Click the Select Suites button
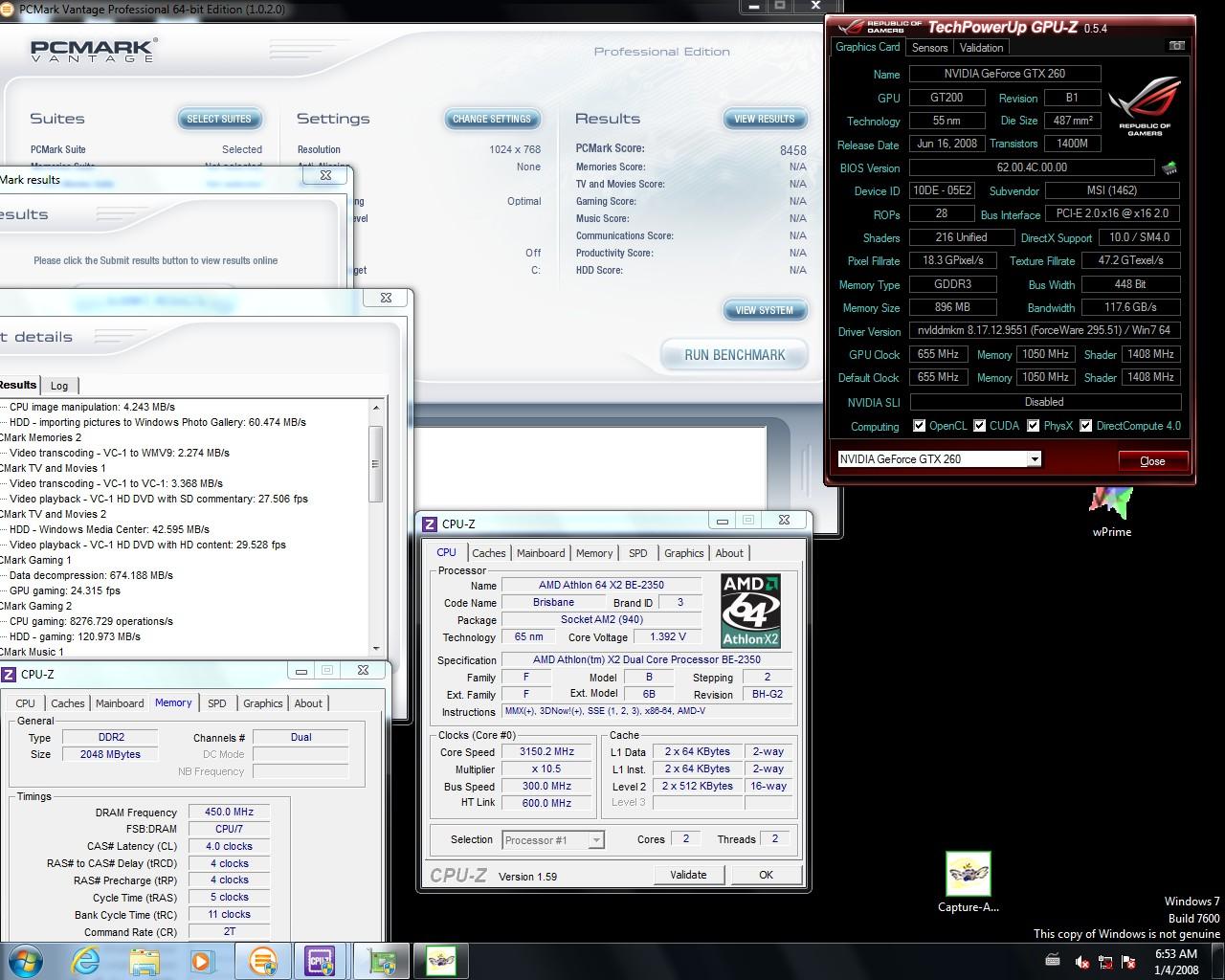 click(219, 119)
